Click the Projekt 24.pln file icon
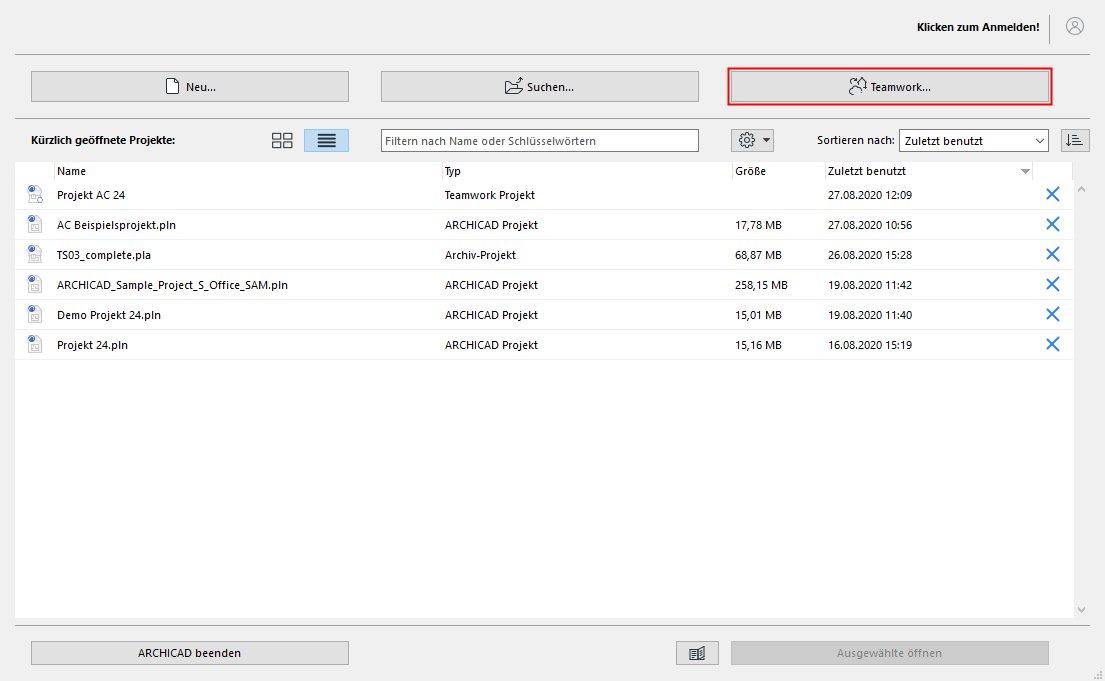1105x681 pixels. pos(35,344)
